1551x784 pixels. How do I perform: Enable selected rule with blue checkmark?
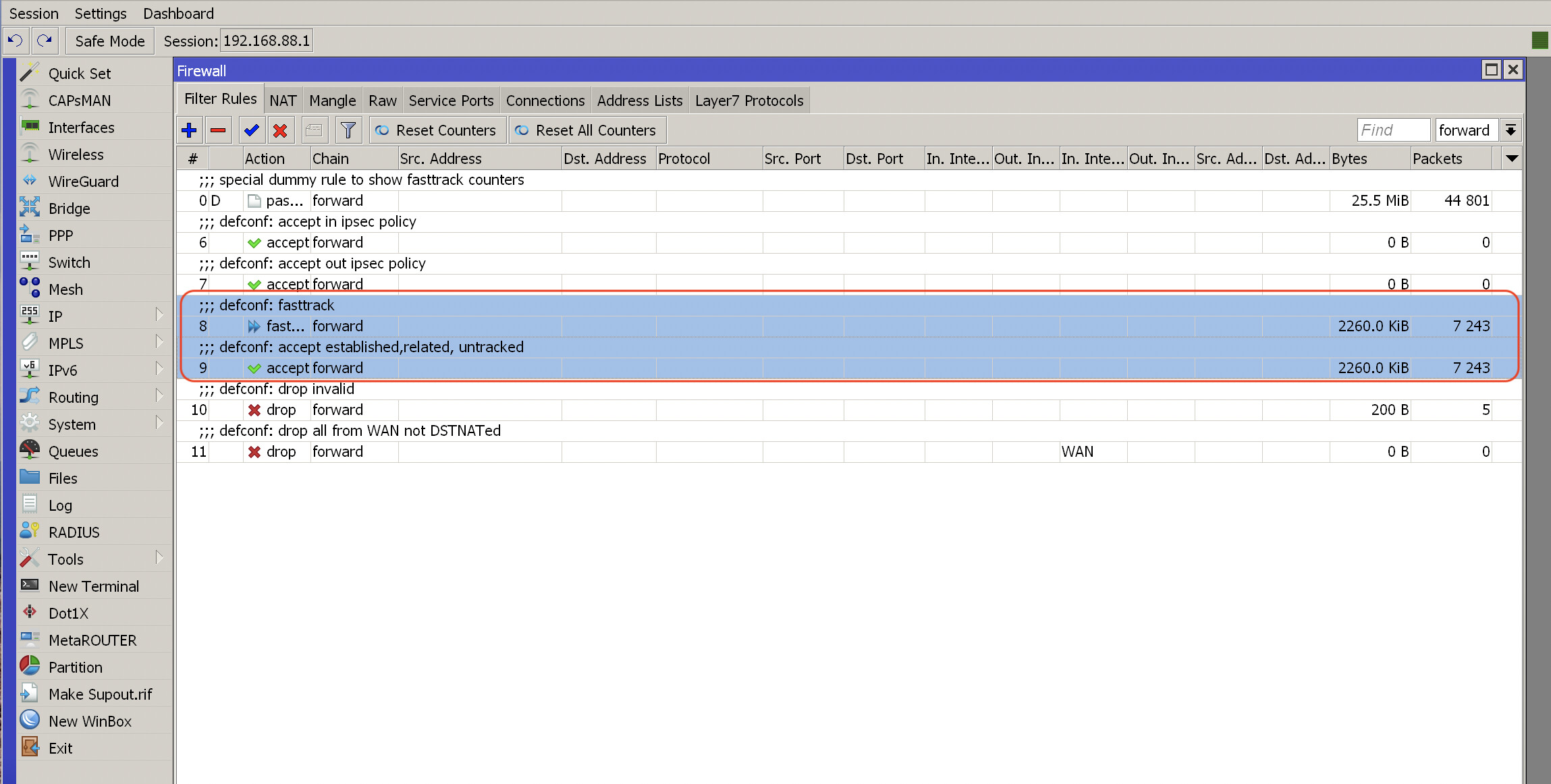click(x=252, y=130)
